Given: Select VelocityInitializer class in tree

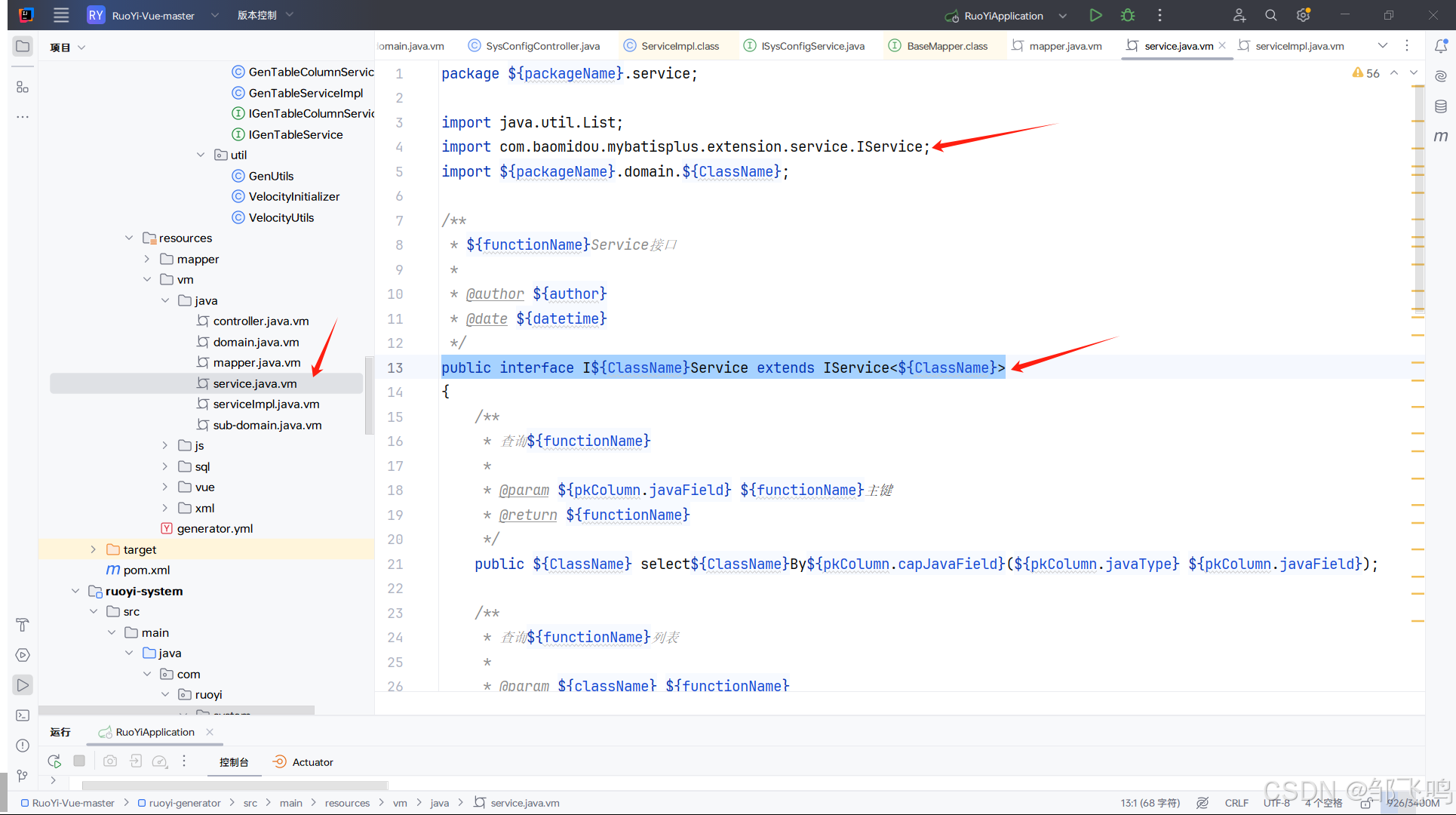Looking at the screenshot, I should [x=286, y=196].
